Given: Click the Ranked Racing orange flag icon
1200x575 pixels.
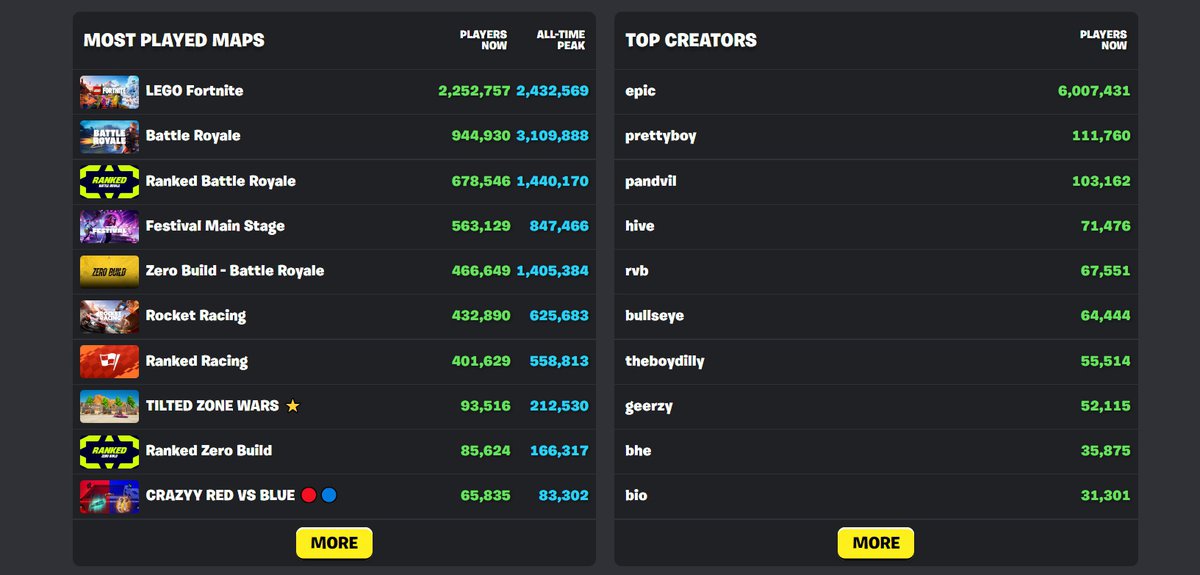Looking at the screenshot, I should click(109, 361).
